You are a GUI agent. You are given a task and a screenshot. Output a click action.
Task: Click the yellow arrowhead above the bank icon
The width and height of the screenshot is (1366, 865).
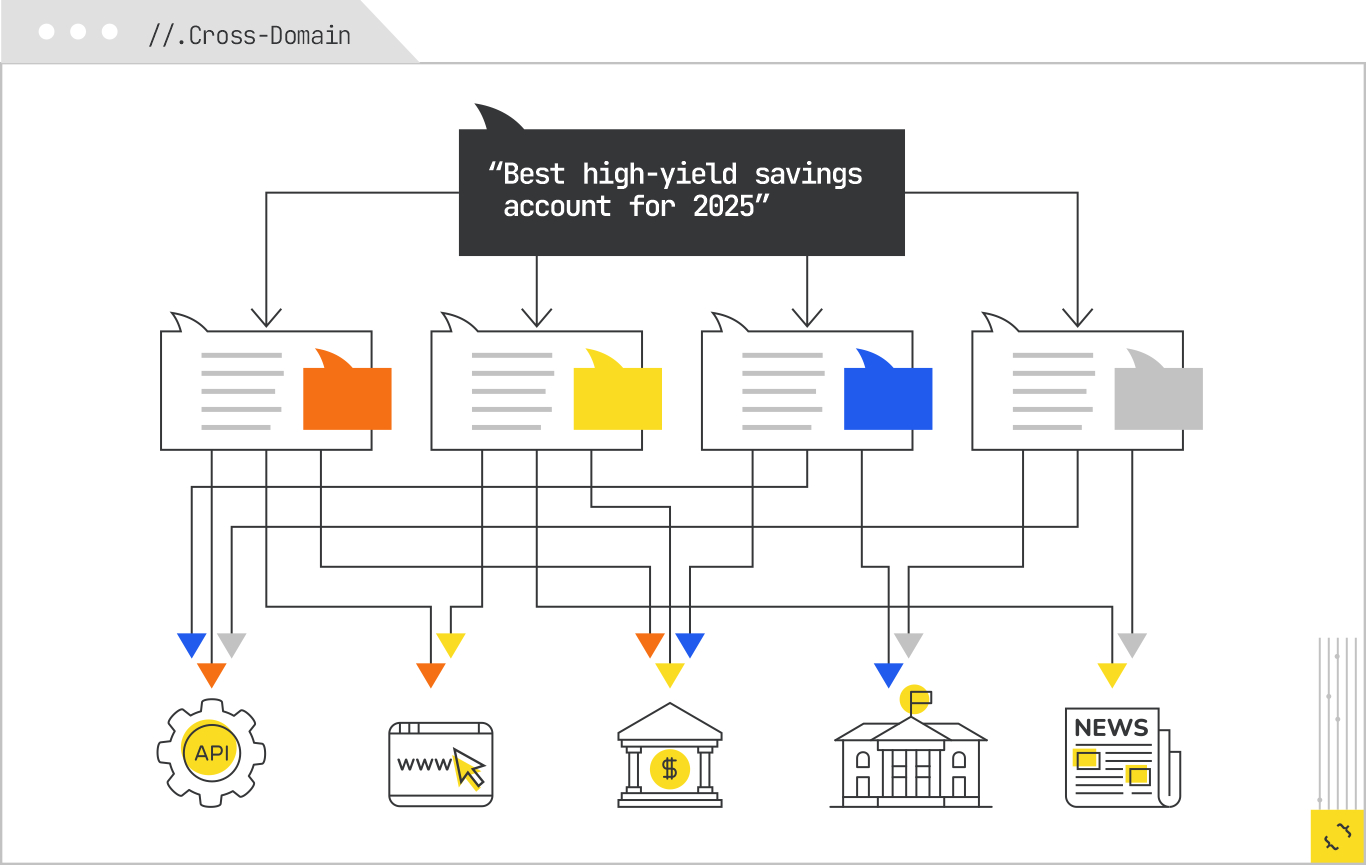click(x=669, y=674)
